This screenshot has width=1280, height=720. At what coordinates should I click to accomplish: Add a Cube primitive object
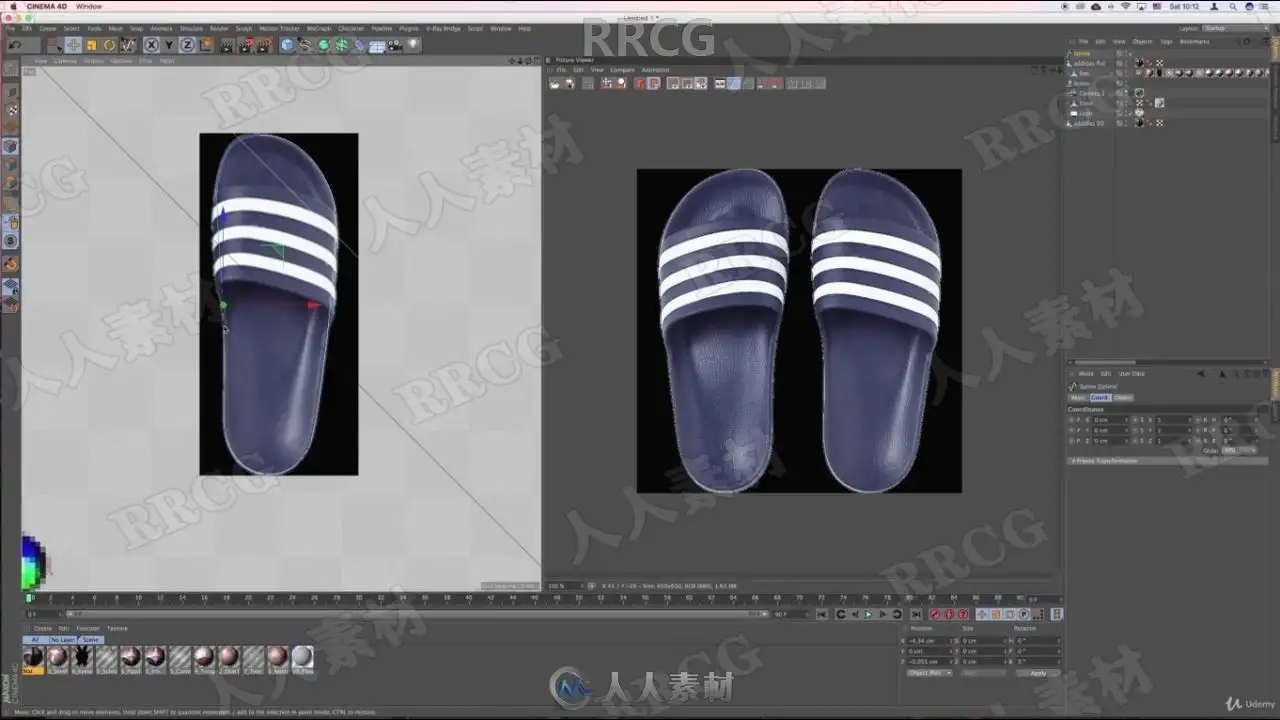pos(287,45)
